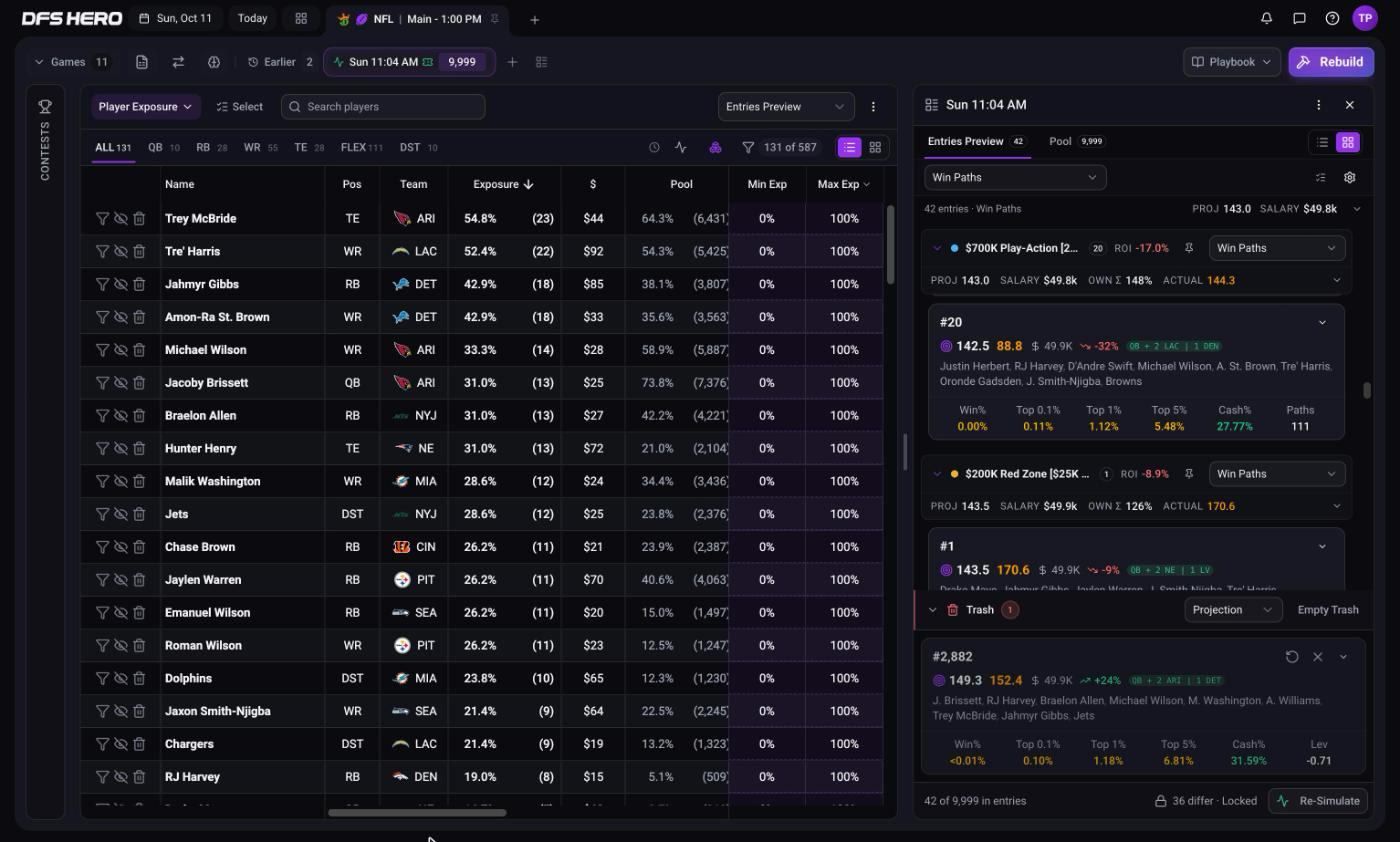Open the Contests trophy sidebar
This screenshot has height=842, width=1400.
coord(45,140)
